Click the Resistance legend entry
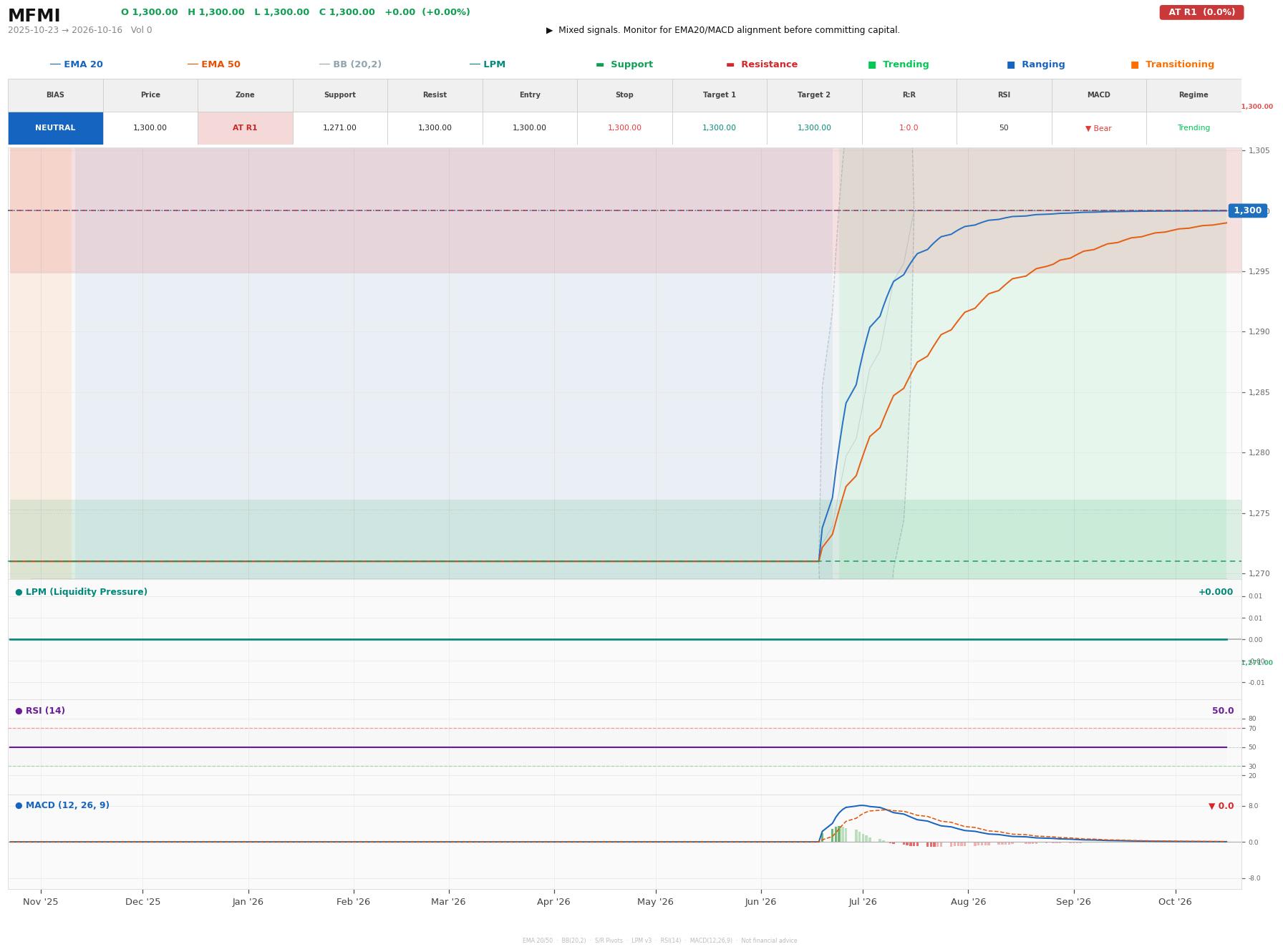The image size is (1283, 952). pos(762,64)
